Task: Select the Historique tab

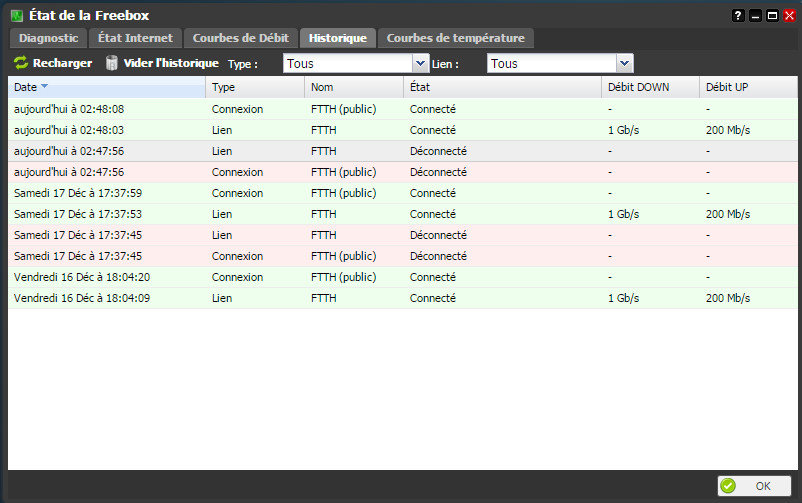Action: click(x=338, y=38)
